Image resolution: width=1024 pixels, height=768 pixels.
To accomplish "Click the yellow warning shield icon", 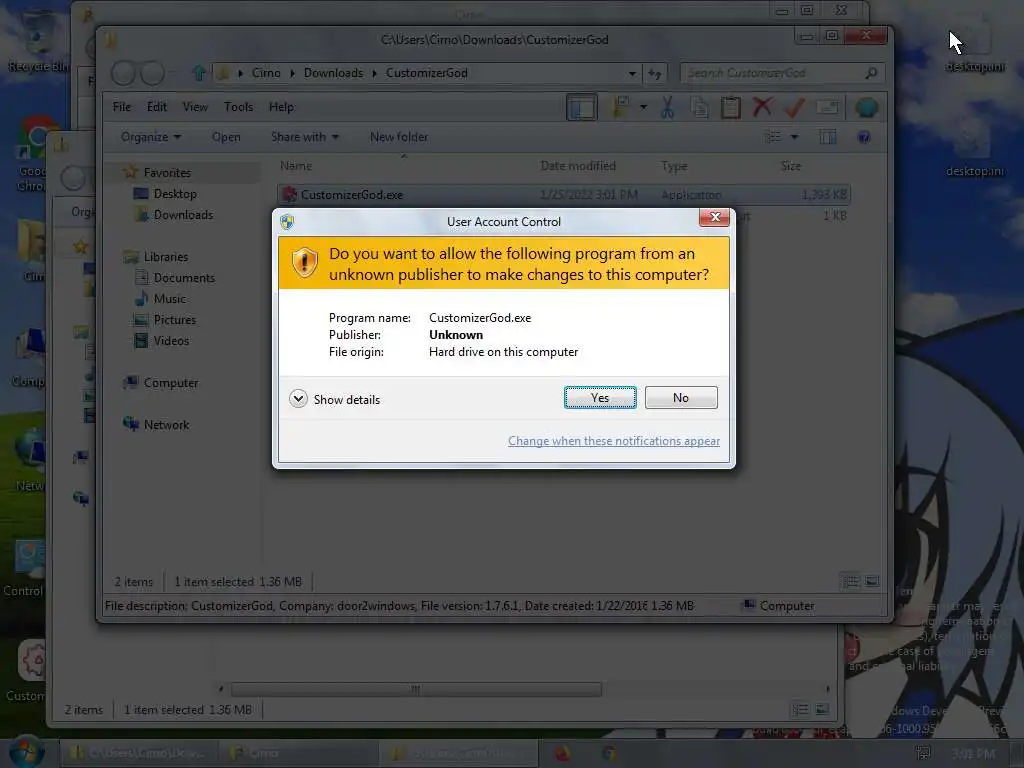I will pos(305,263).
